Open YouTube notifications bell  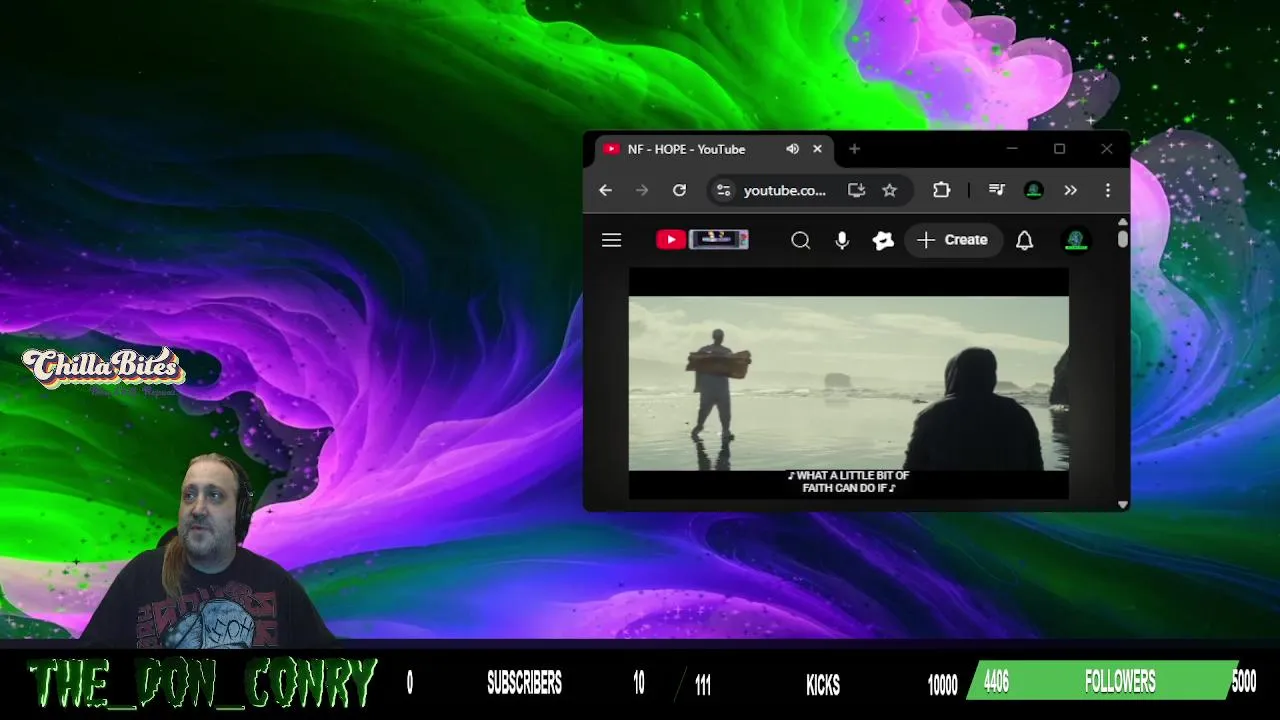(1024, 240)
